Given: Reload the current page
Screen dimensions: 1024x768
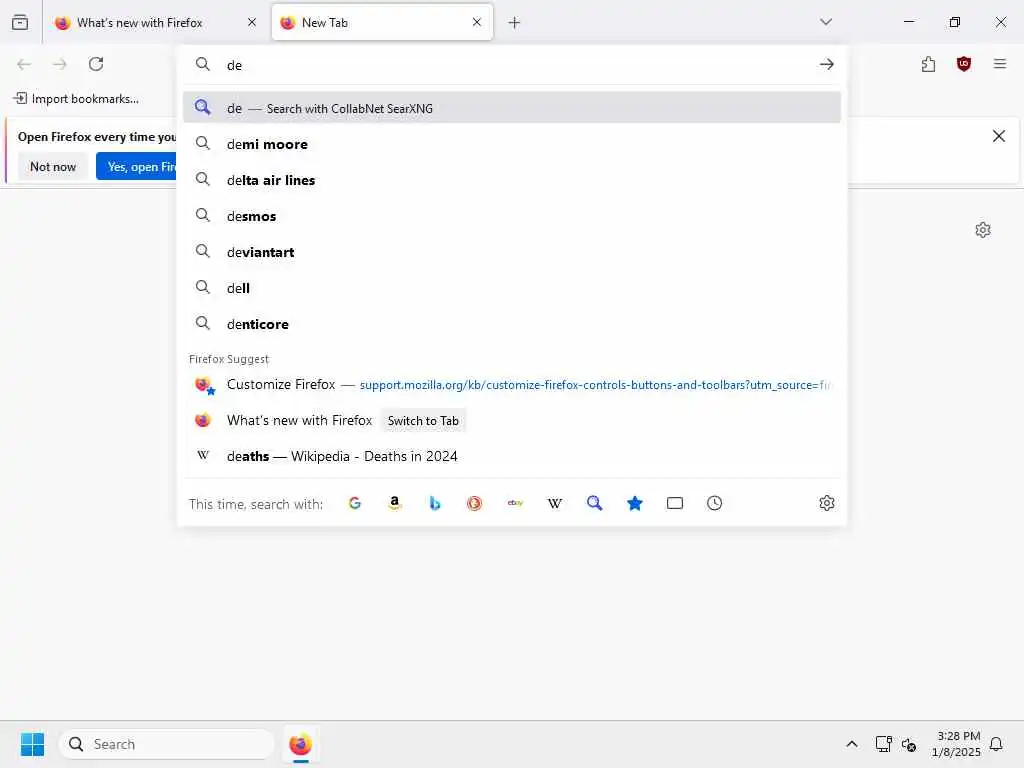Looking at the screenshot, I should pos(96,64).
